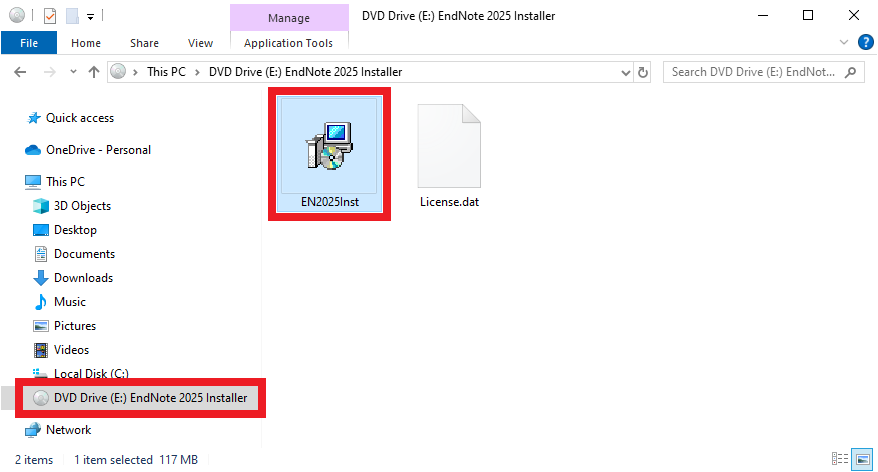Screen dimensions: 878x472
Task: Click the Properties quick access toolbar icon
Action: pyautogui.click(x=50, y=16)
